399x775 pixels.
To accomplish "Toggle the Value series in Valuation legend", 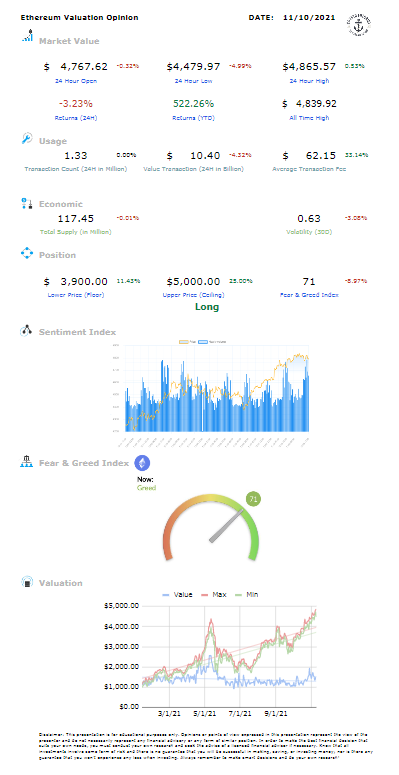I will (x=177, y=595).
